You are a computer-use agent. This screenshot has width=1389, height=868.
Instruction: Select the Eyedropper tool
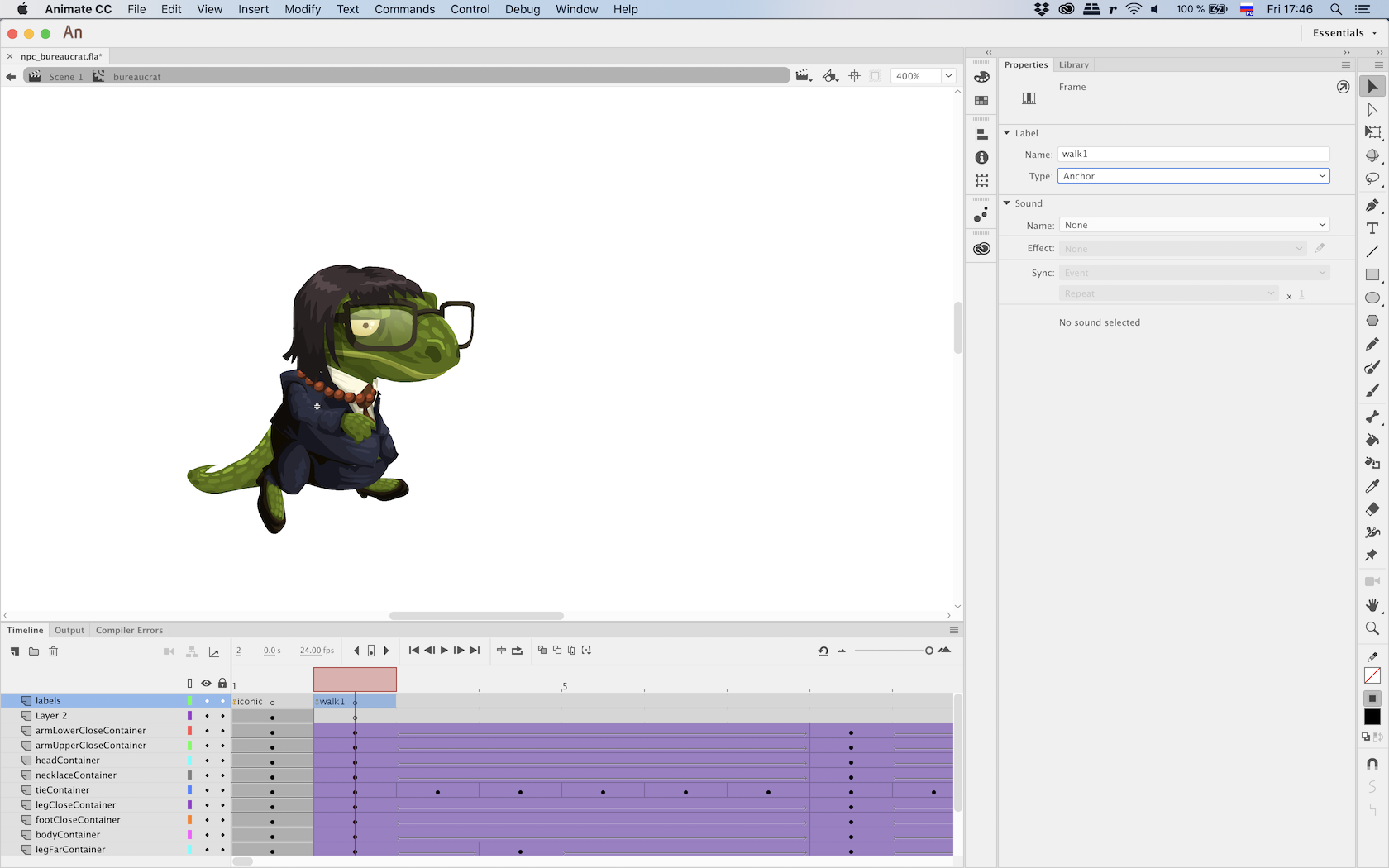point(1372,486)
